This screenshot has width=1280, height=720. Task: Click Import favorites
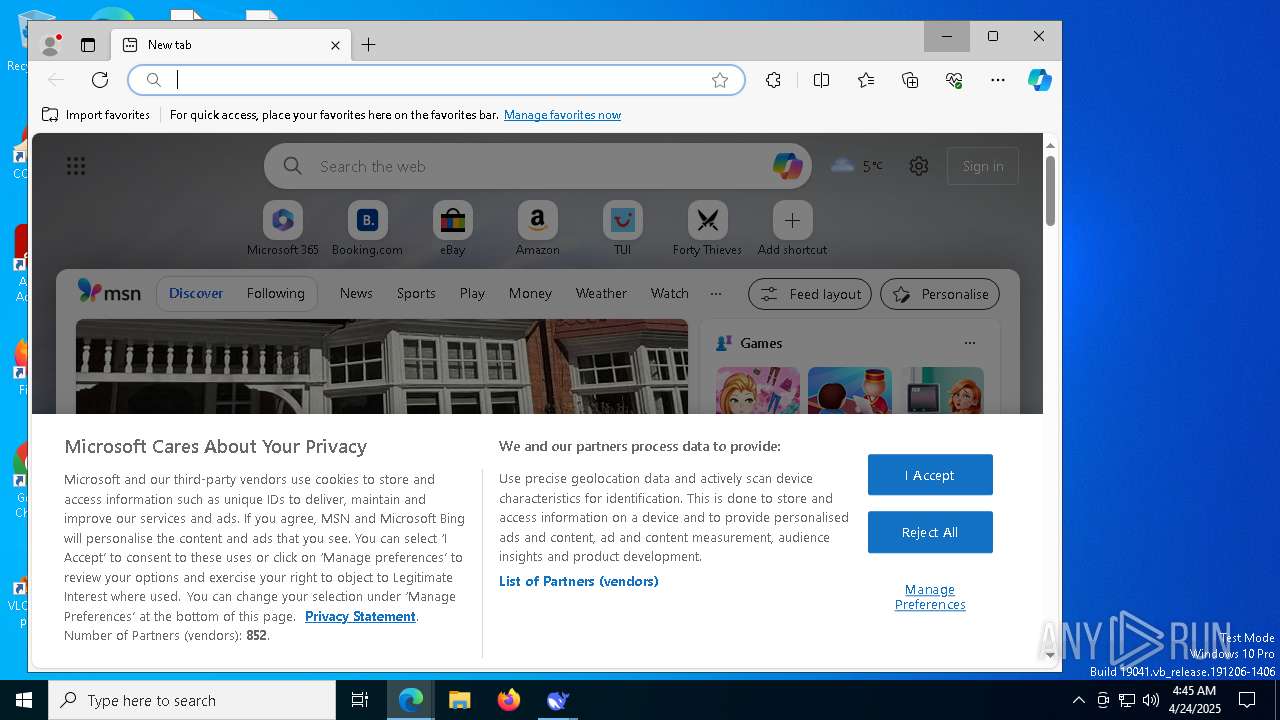pos(96,115)
